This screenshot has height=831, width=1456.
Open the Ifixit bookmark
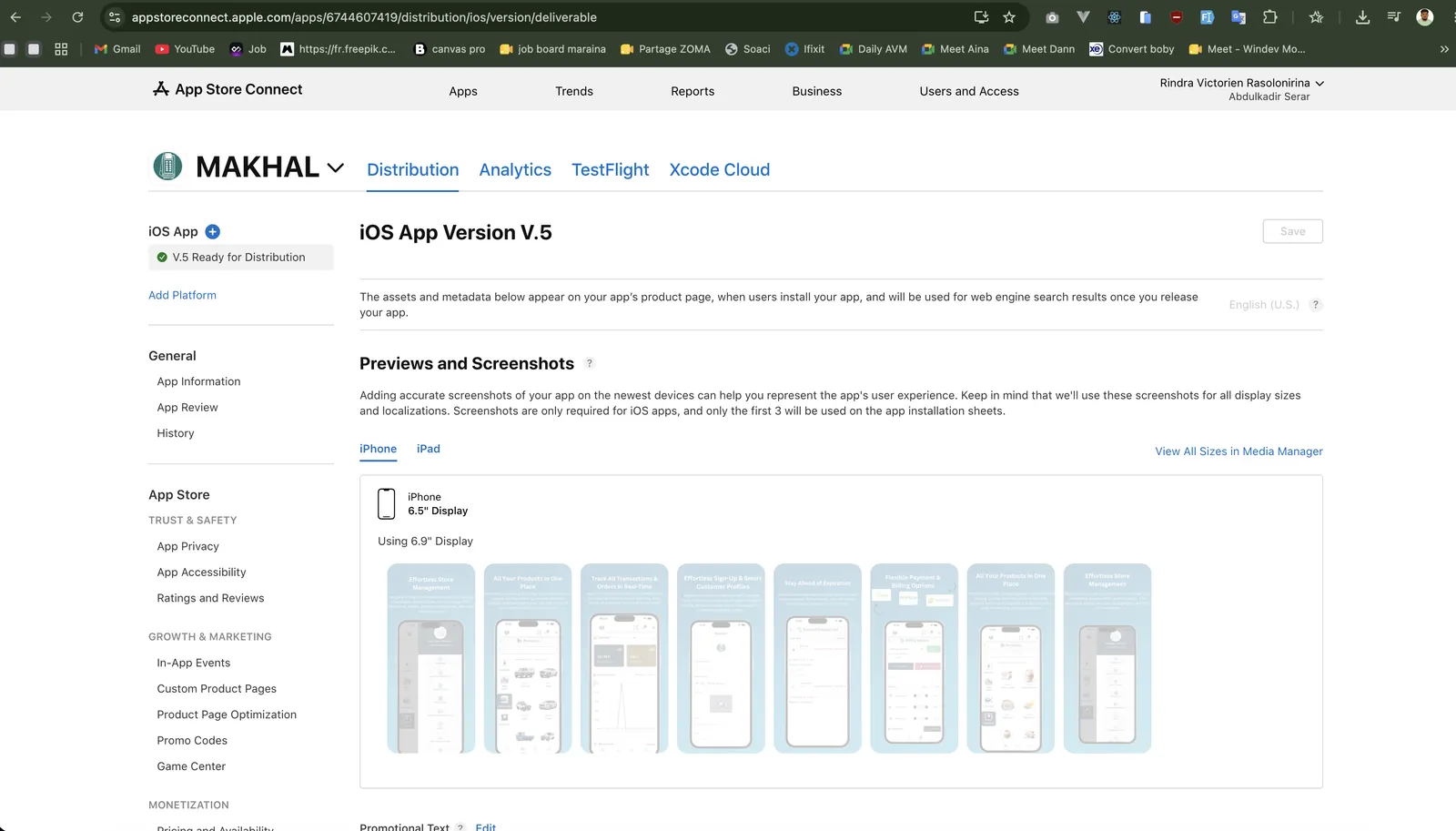(804, 49)
